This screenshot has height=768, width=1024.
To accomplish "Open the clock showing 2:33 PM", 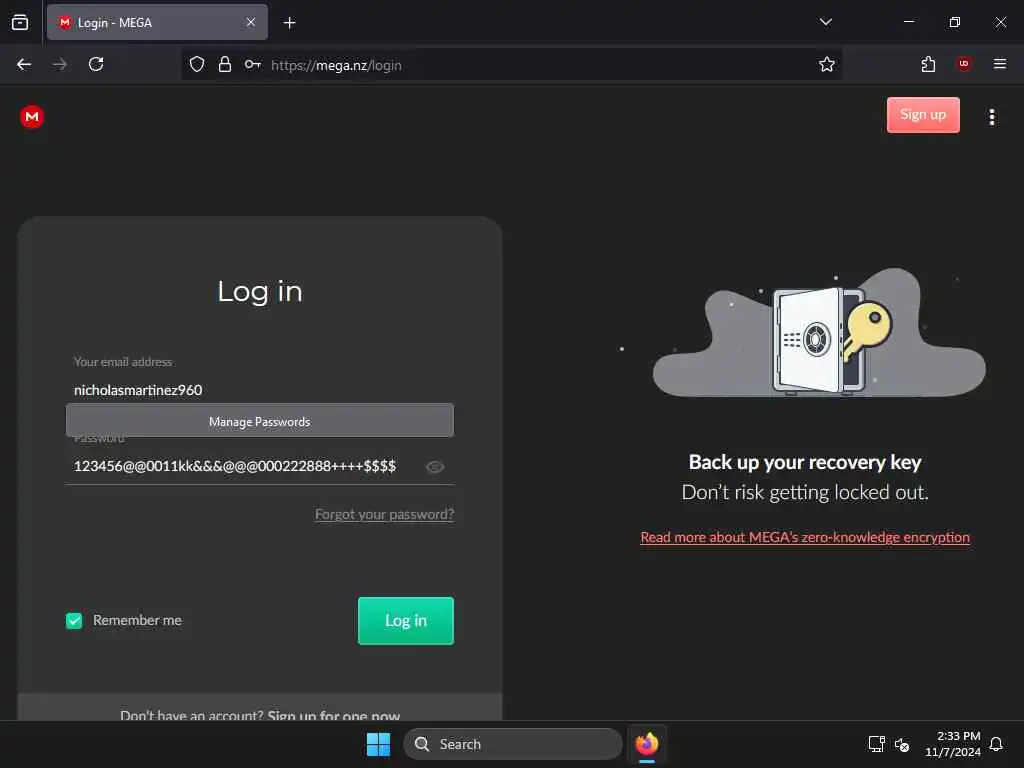I will 953,744.
